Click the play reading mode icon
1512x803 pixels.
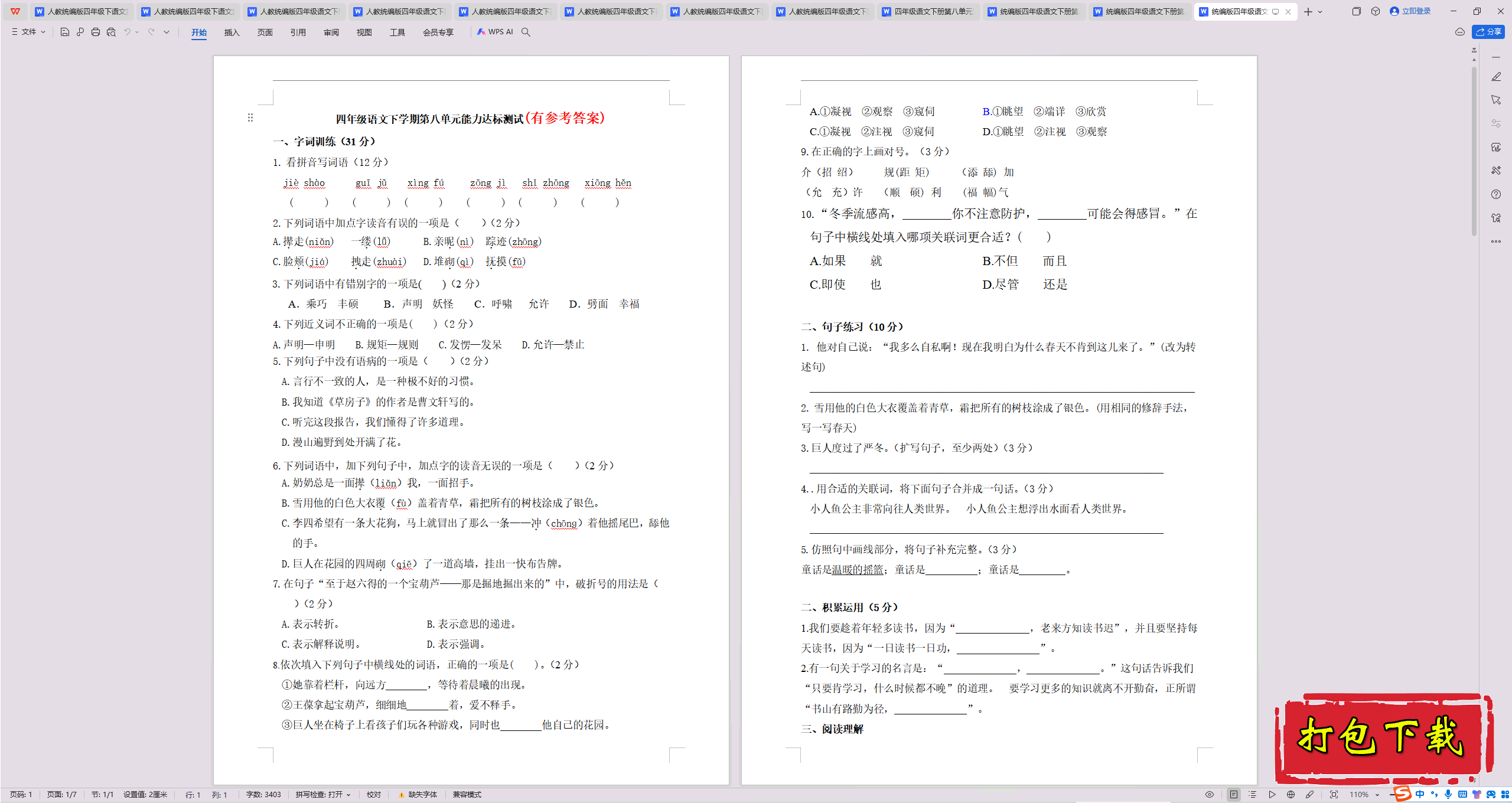click(x=1272, y=795)
